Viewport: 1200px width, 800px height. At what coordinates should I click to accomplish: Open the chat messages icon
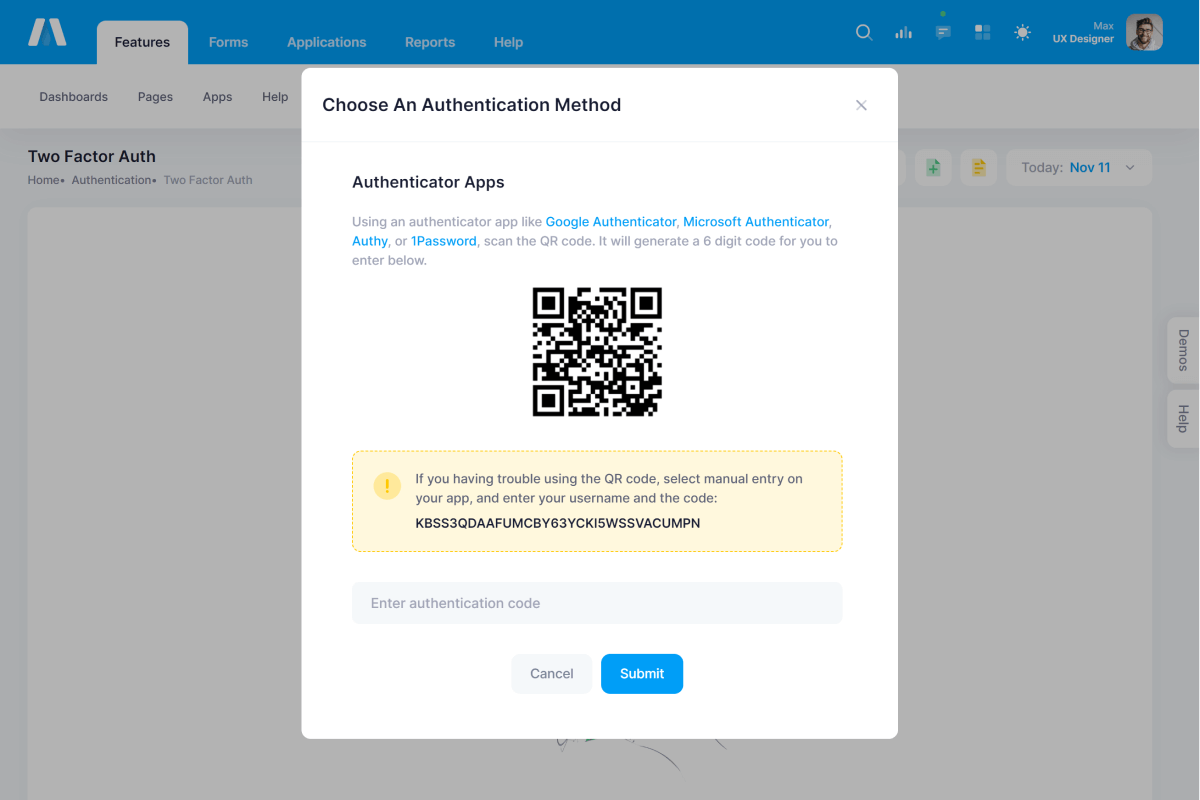[943, 32]
